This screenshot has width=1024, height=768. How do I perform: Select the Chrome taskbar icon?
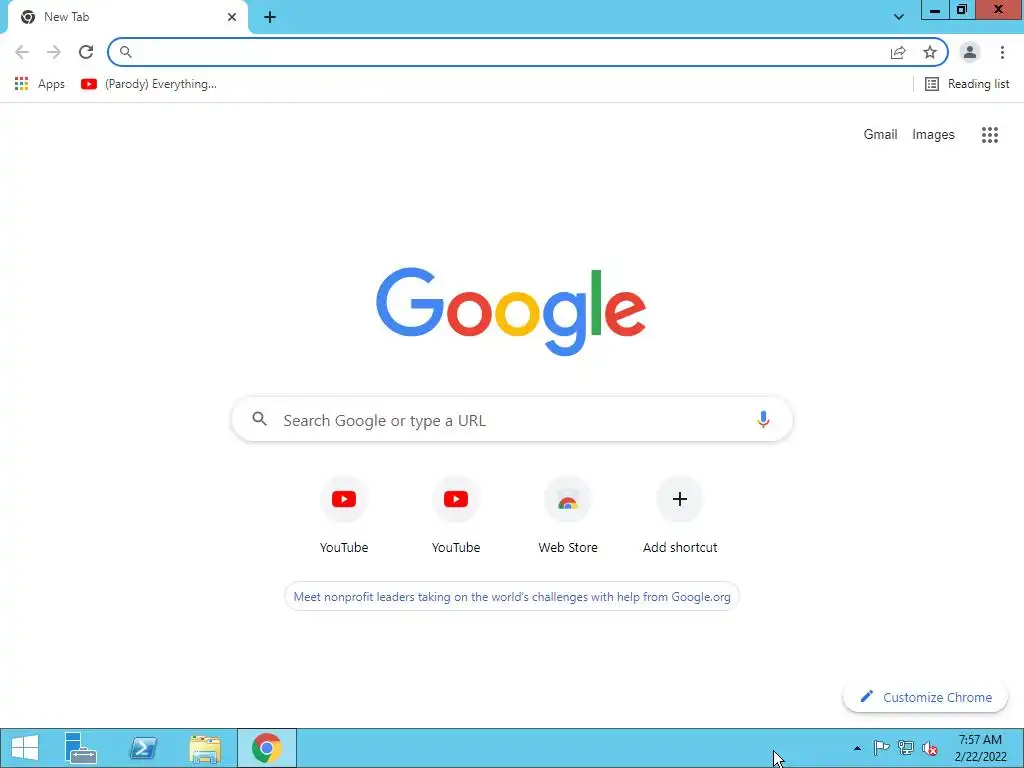pyautogui.click(x=266, y=748)
